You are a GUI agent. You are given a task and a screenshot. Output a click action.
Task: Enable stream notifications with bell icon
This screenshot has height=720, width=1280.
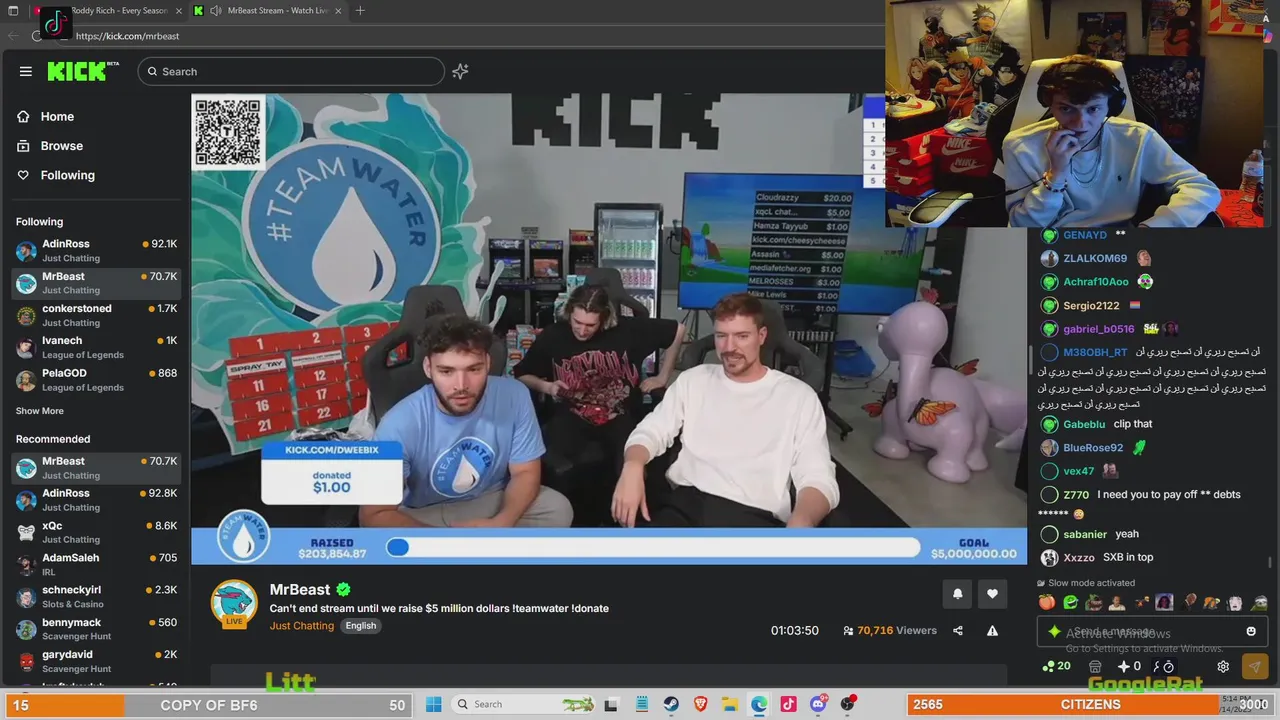pos(957,593)
